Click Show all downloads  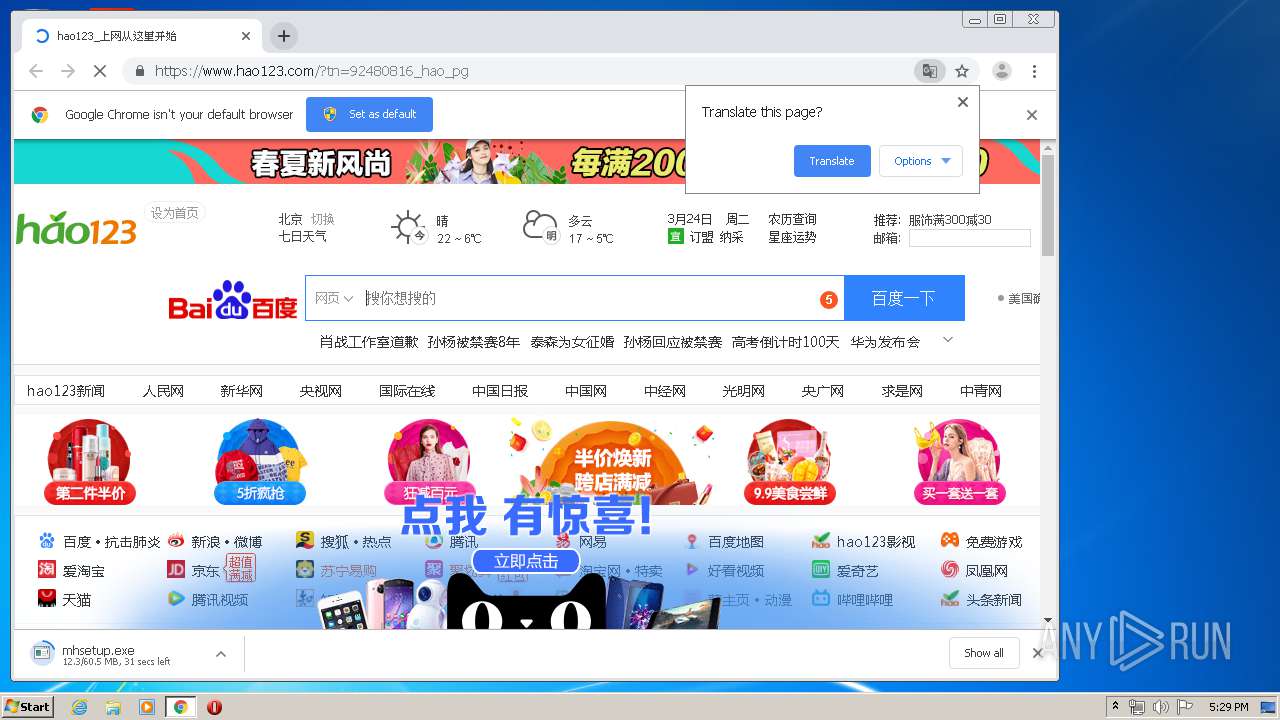pos(984,653)
